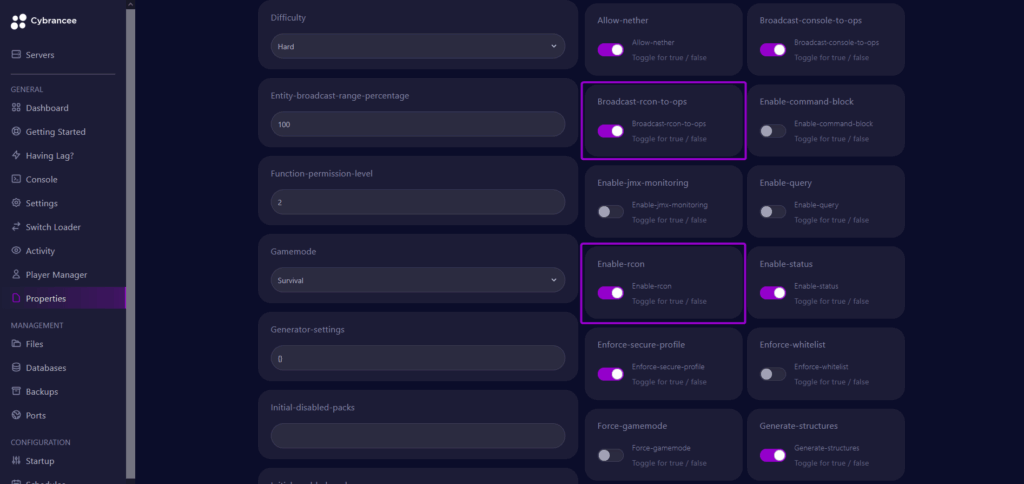Click the Activity eye icon
The width and height of the screenshot is (1024, 484).
[x=16, y=251]
